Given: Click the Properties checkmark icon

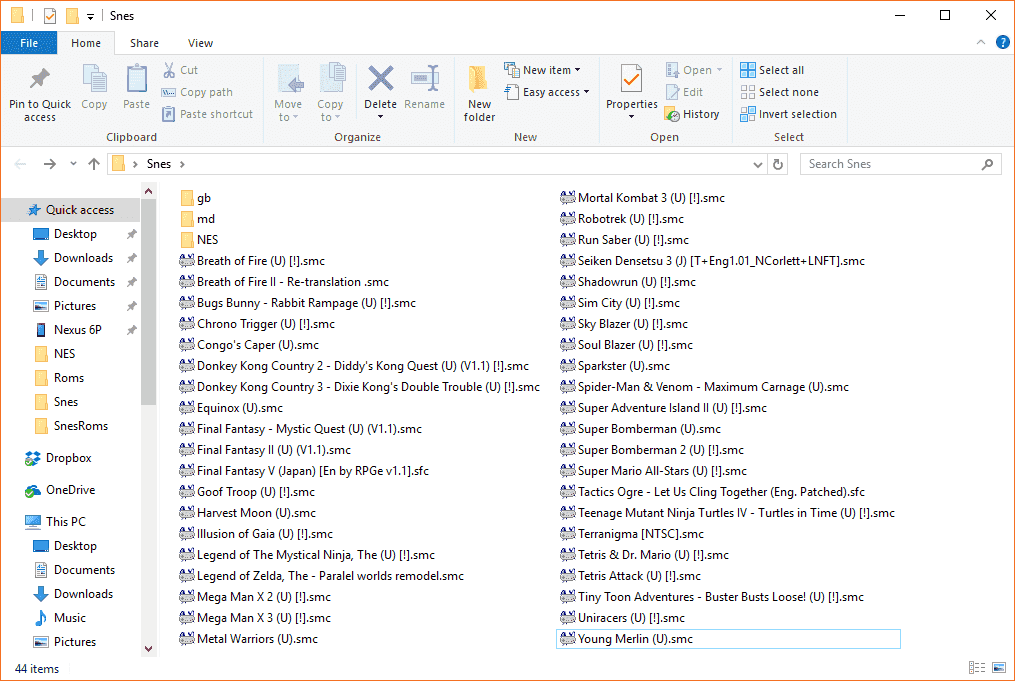Looking at the screenshot, I should 631,80.
